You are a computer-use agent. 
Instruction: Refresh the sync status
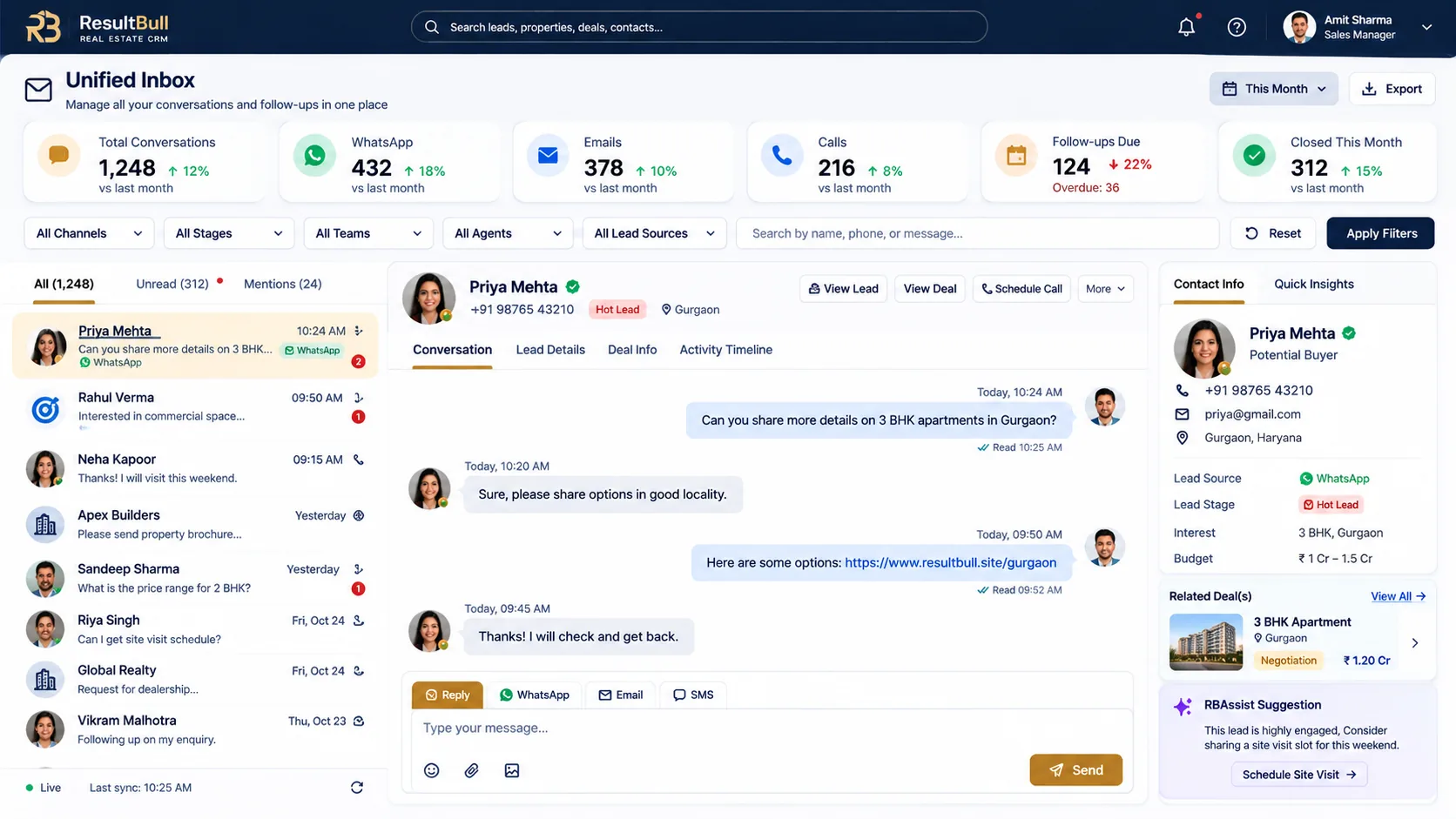(x=357, y=788)
